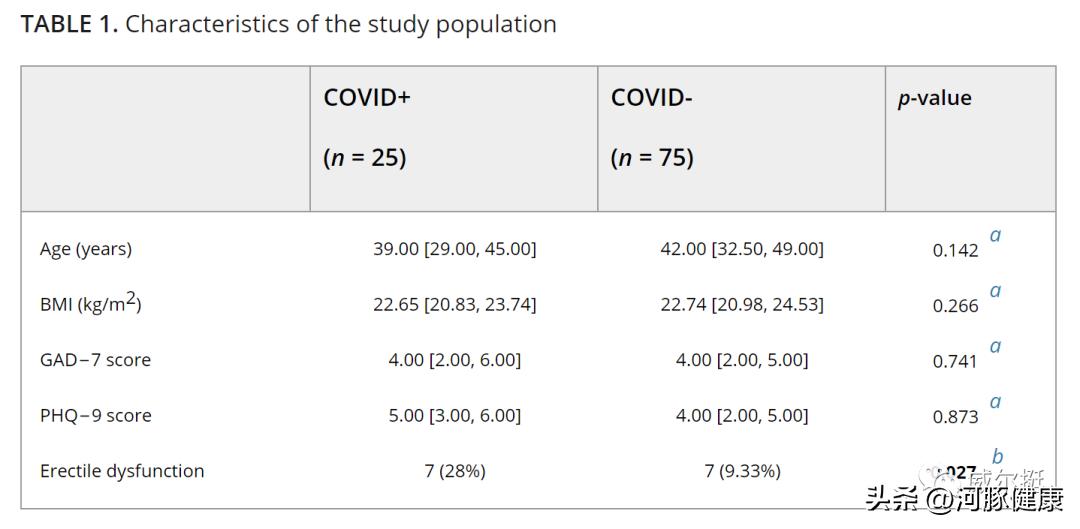Click the 'TABLE 1.' caption label
Viewport: 1080px width, 529px height.
69,25
